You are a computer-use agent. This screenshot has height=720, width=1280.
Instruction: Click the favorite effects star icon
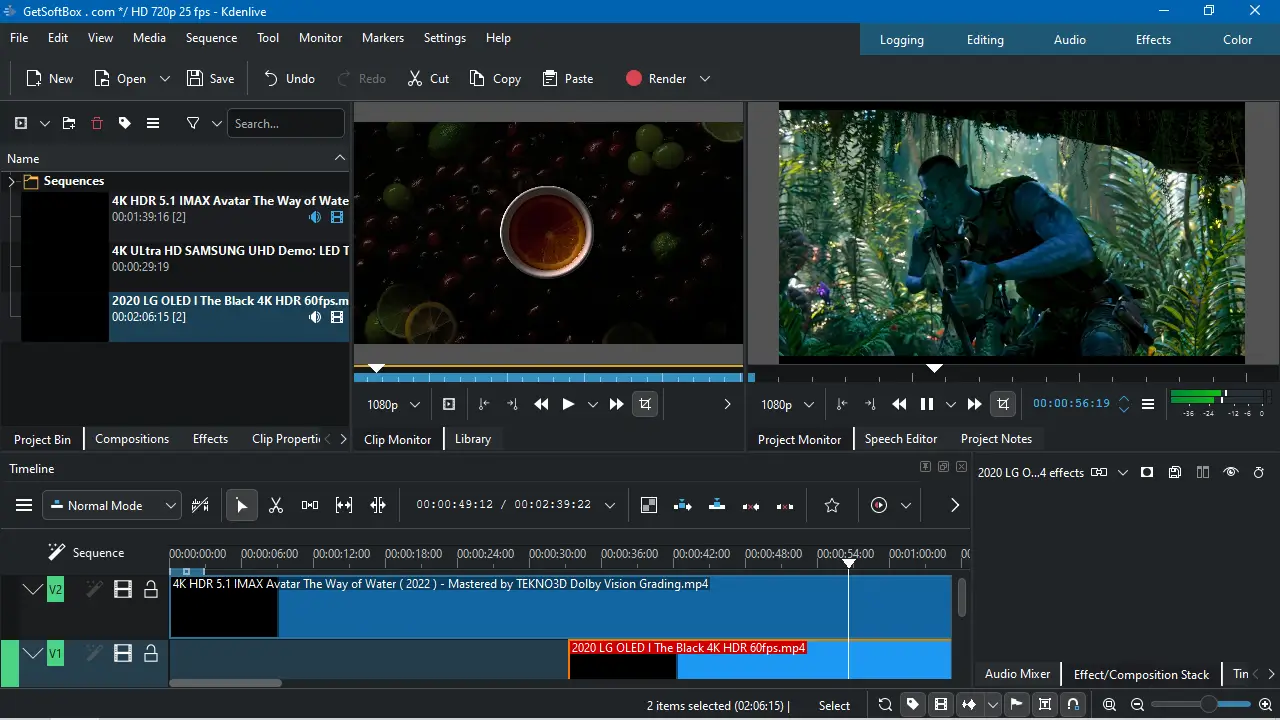point(832,505)
